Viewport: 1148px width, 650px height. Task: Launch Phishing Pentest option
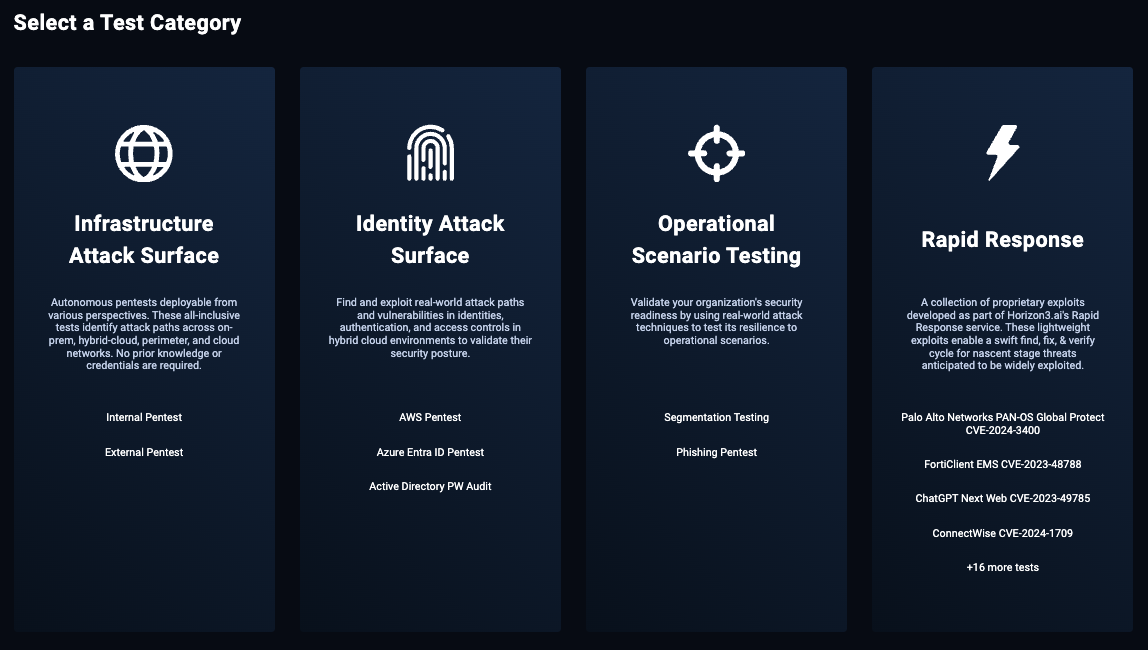point(716,452)
